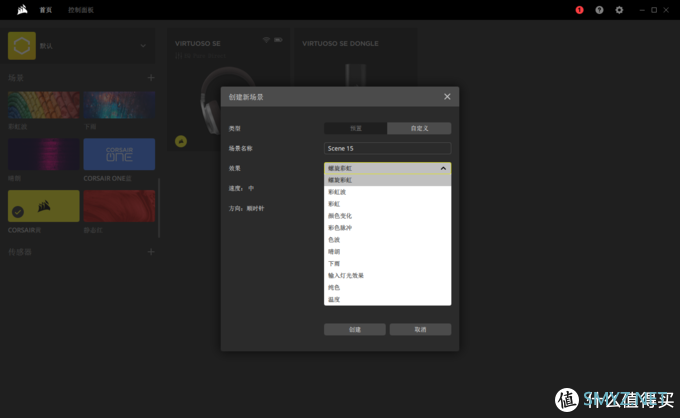Select the purple 晴朗 scene thumbnail
680x418 pixels.
43,154
